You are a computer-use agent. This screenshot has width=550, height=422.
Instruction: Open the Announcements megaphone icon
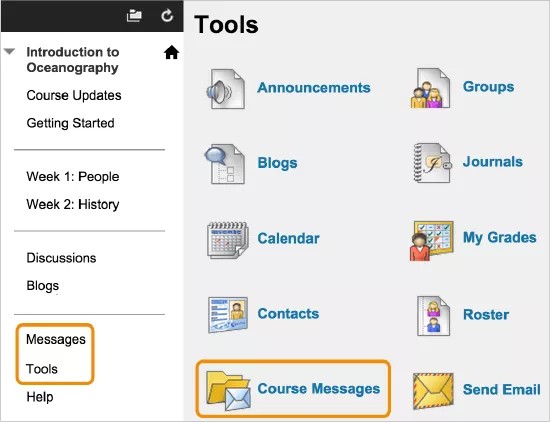coord(226,89)
